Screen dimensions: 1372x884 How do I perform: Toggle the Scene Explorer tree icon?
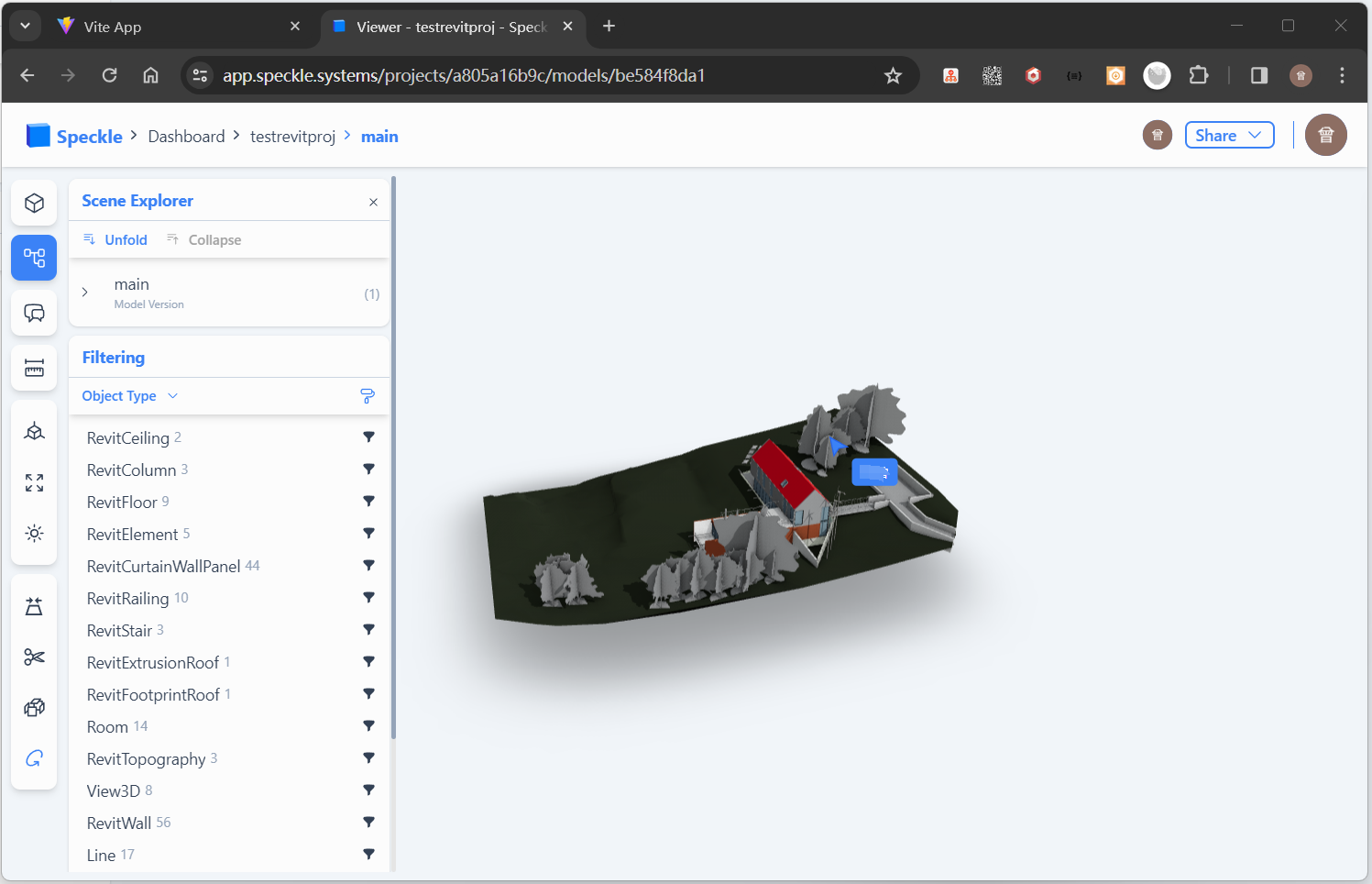[34, 258]
